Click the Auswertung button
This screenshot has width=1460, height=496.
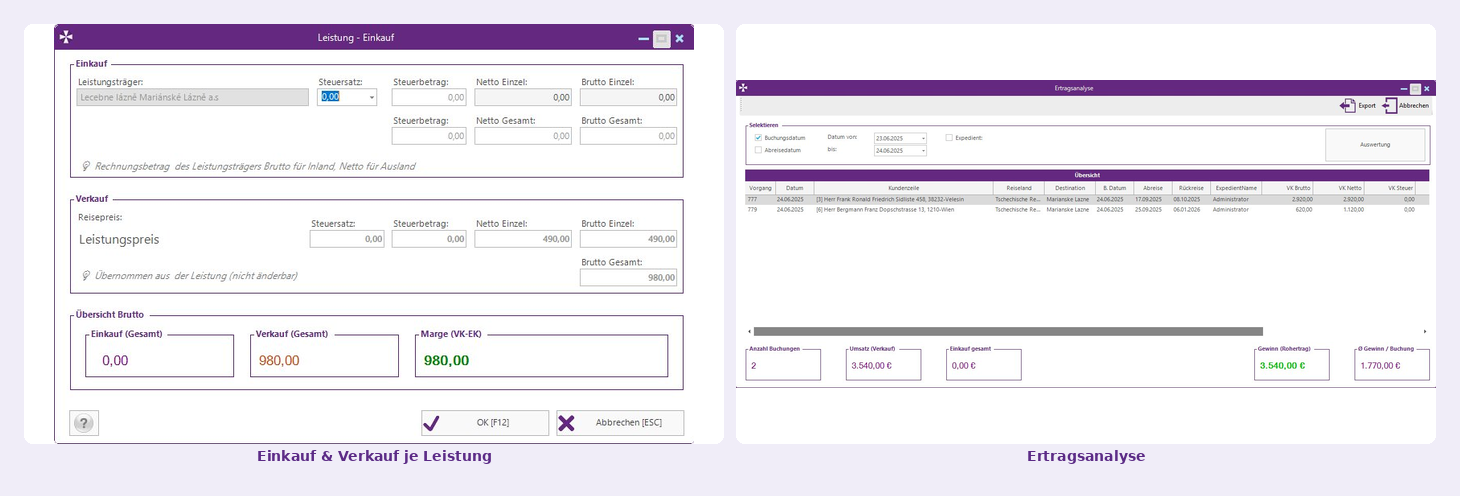tap(1375, 144)
